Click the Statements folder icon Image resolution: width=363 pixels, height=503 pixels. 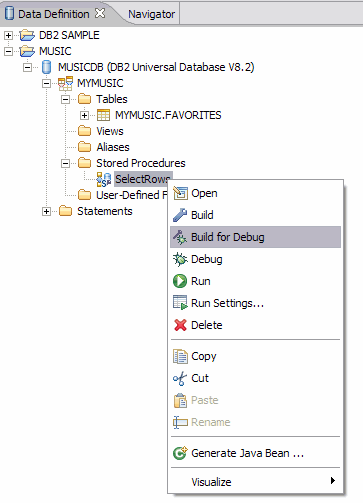(65, 211)
